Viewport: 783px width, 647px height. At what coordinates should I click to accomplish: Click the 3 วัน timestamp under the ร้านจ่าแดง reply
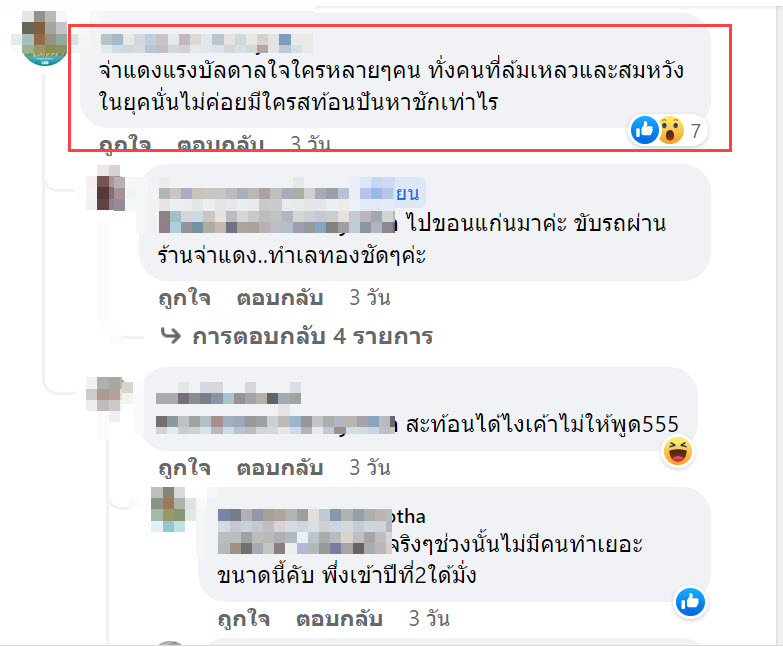[370, 298]
